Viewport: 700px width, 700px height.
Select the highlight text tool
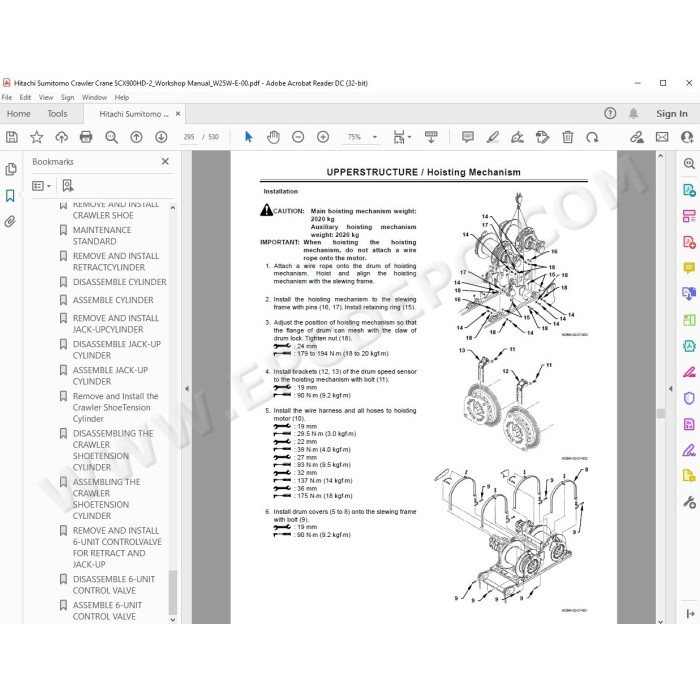coord(492,137)
